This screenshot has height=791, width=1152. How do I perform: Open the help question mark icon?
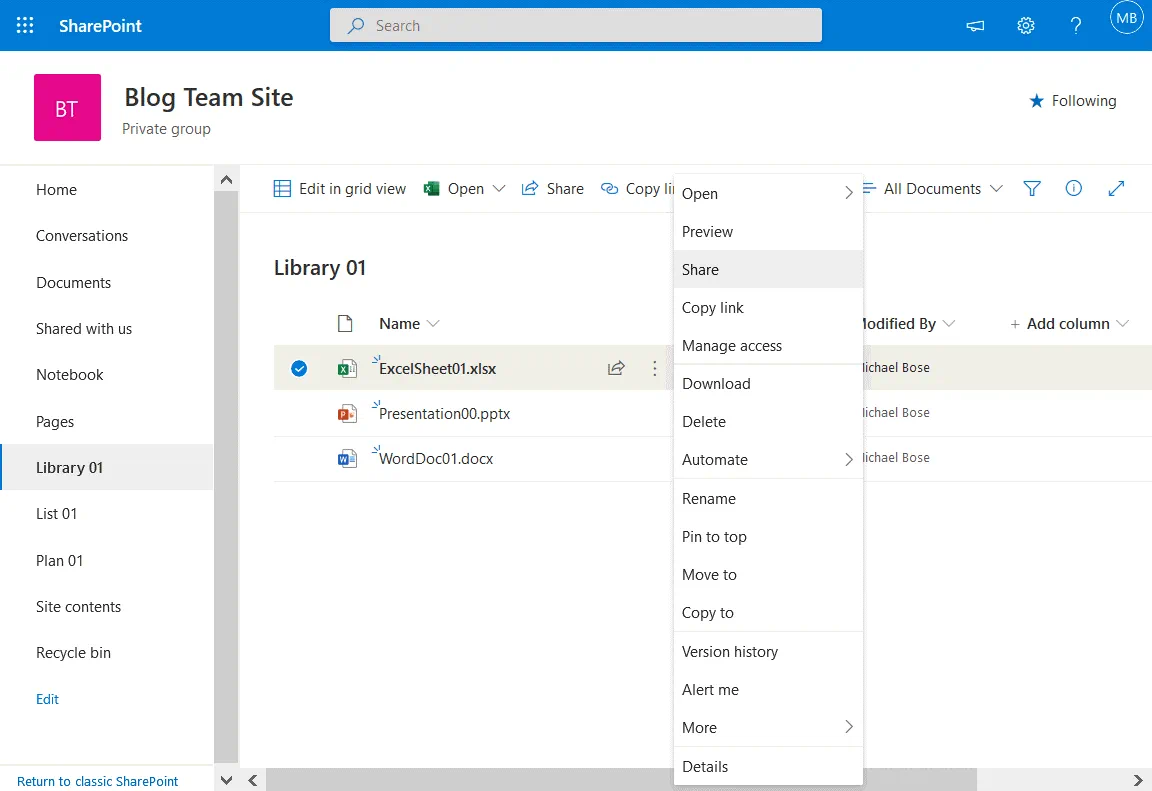point(1076,26)
